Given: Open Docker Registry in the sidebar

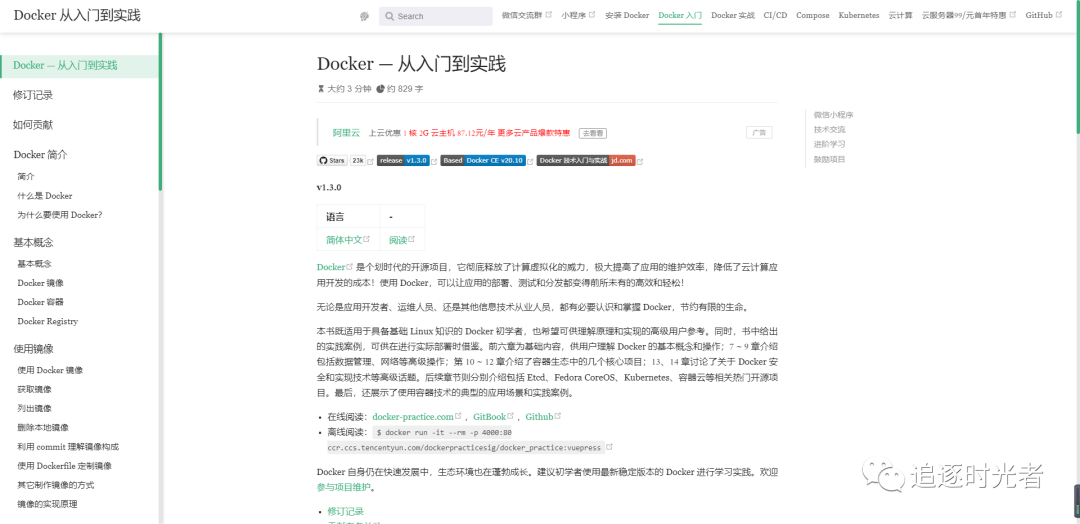Looking at the screenshot, I should click(48, 322).
